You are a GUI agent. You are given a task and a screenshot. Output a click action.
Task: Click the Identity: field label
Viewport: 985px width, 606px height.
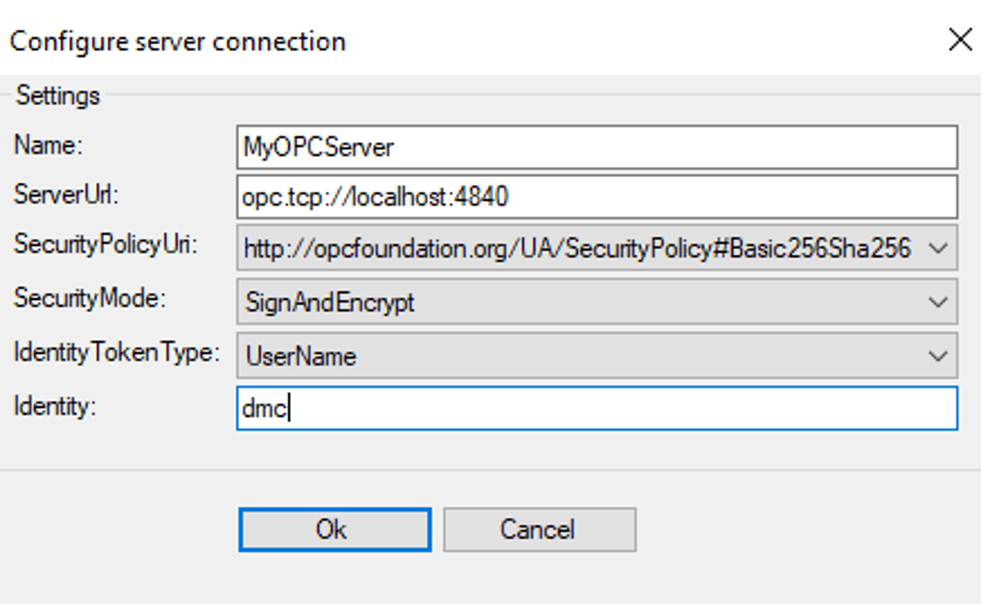tap(55, 406)
